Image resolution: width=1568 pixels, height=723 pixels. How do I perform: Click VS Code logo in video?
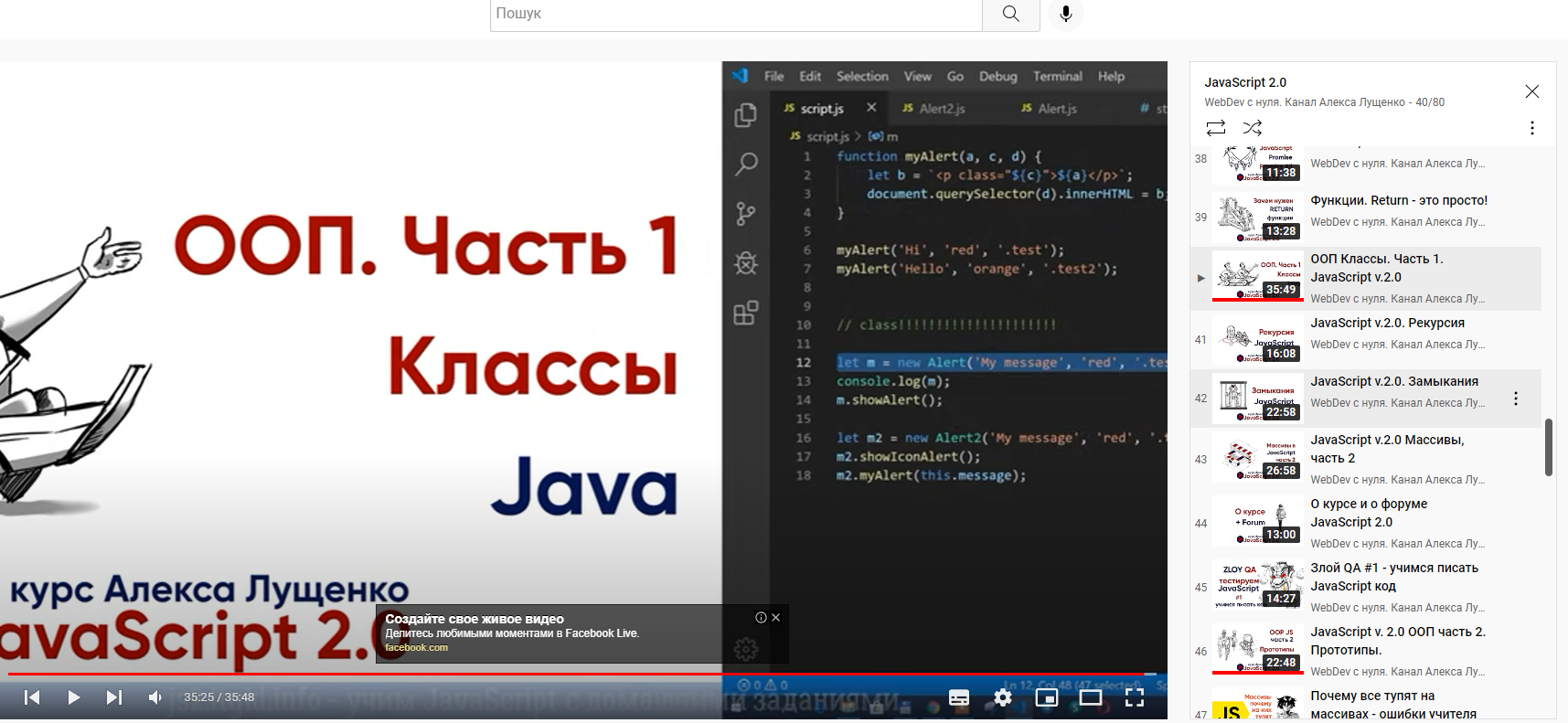click(x=741, y=76)
